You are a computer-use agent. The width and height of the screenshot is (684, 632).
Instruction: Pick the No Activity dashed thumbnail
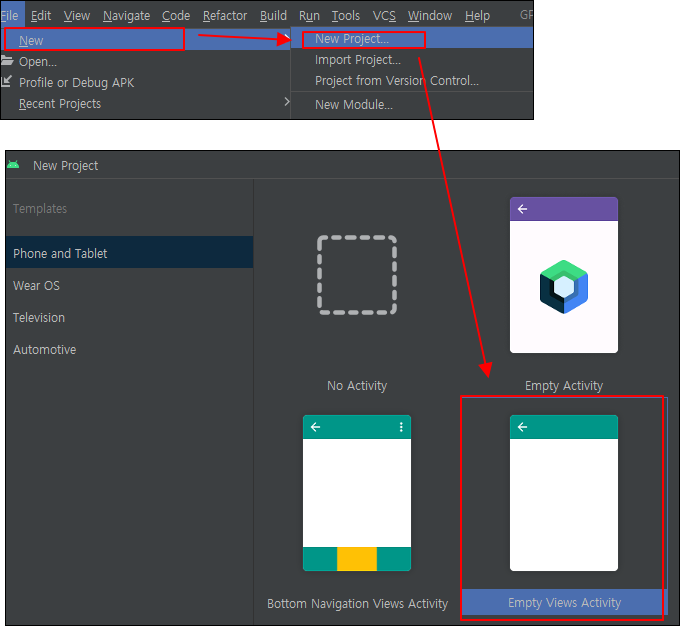357,275
